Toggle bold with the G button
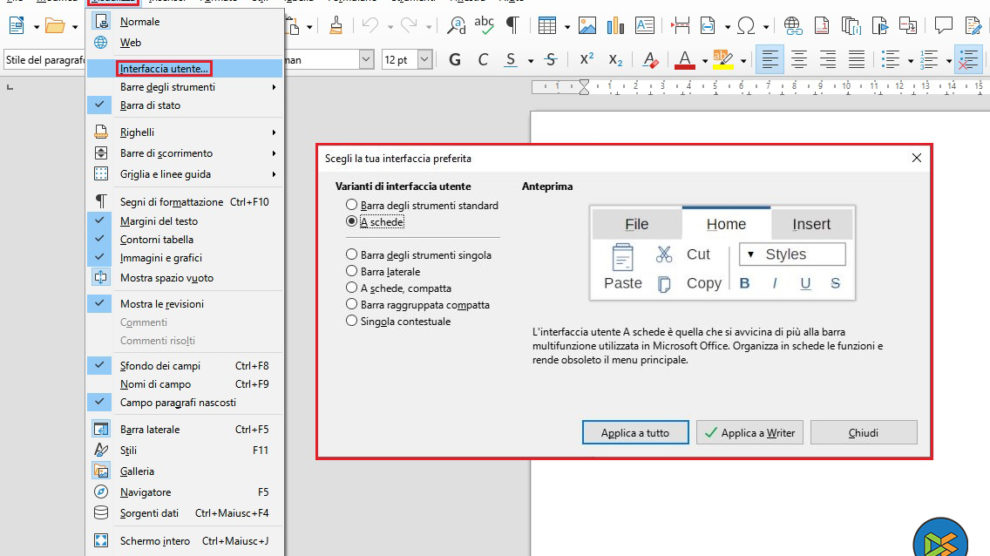 click(x=455, y=60)
